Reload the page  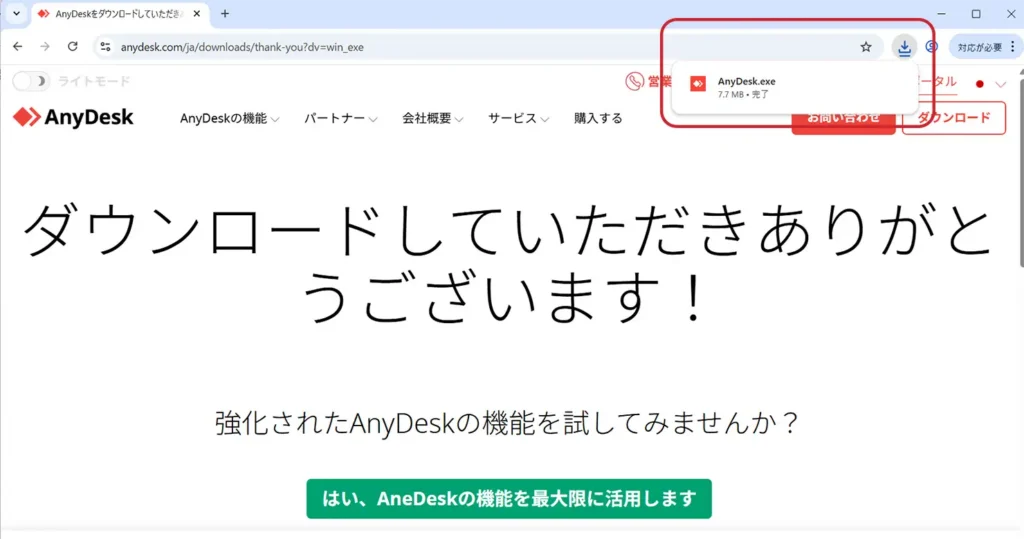[72, 47]
